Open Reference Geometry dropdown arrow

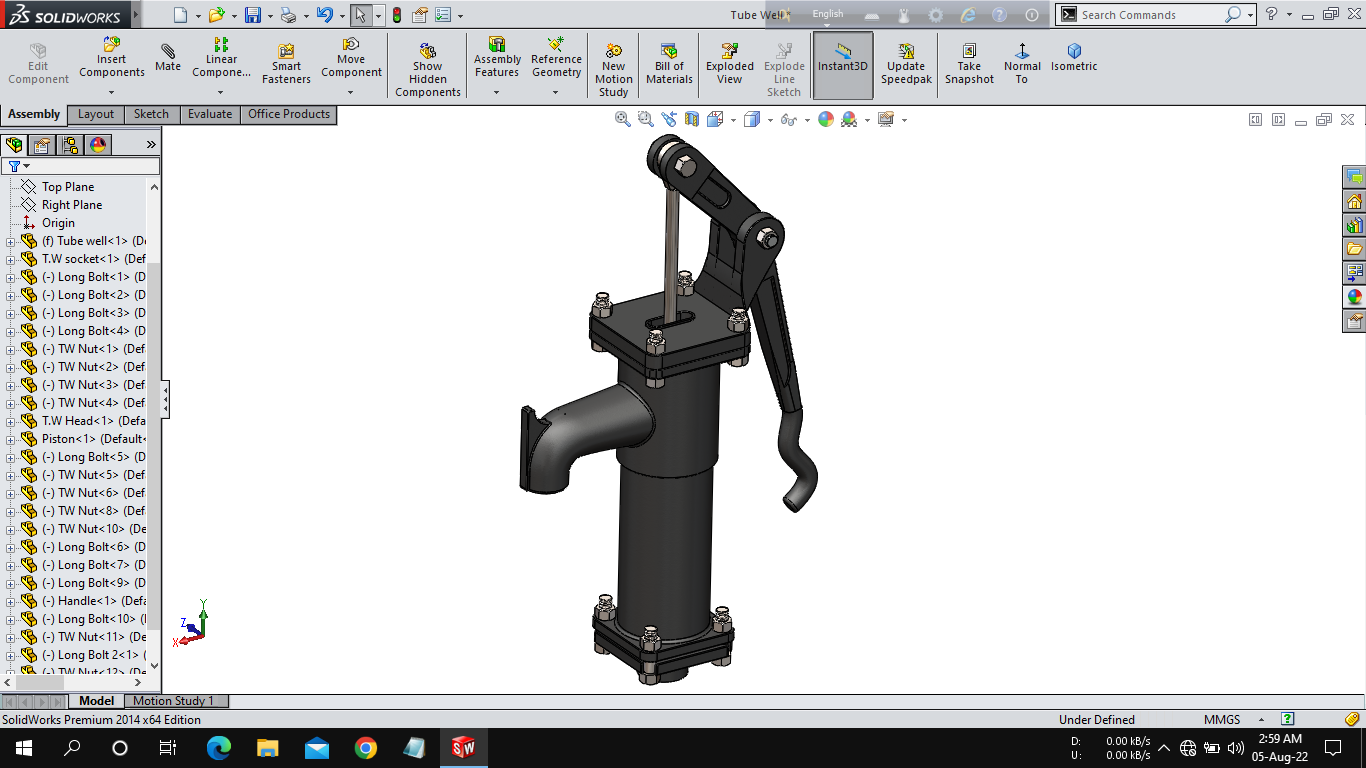point(556,92)
